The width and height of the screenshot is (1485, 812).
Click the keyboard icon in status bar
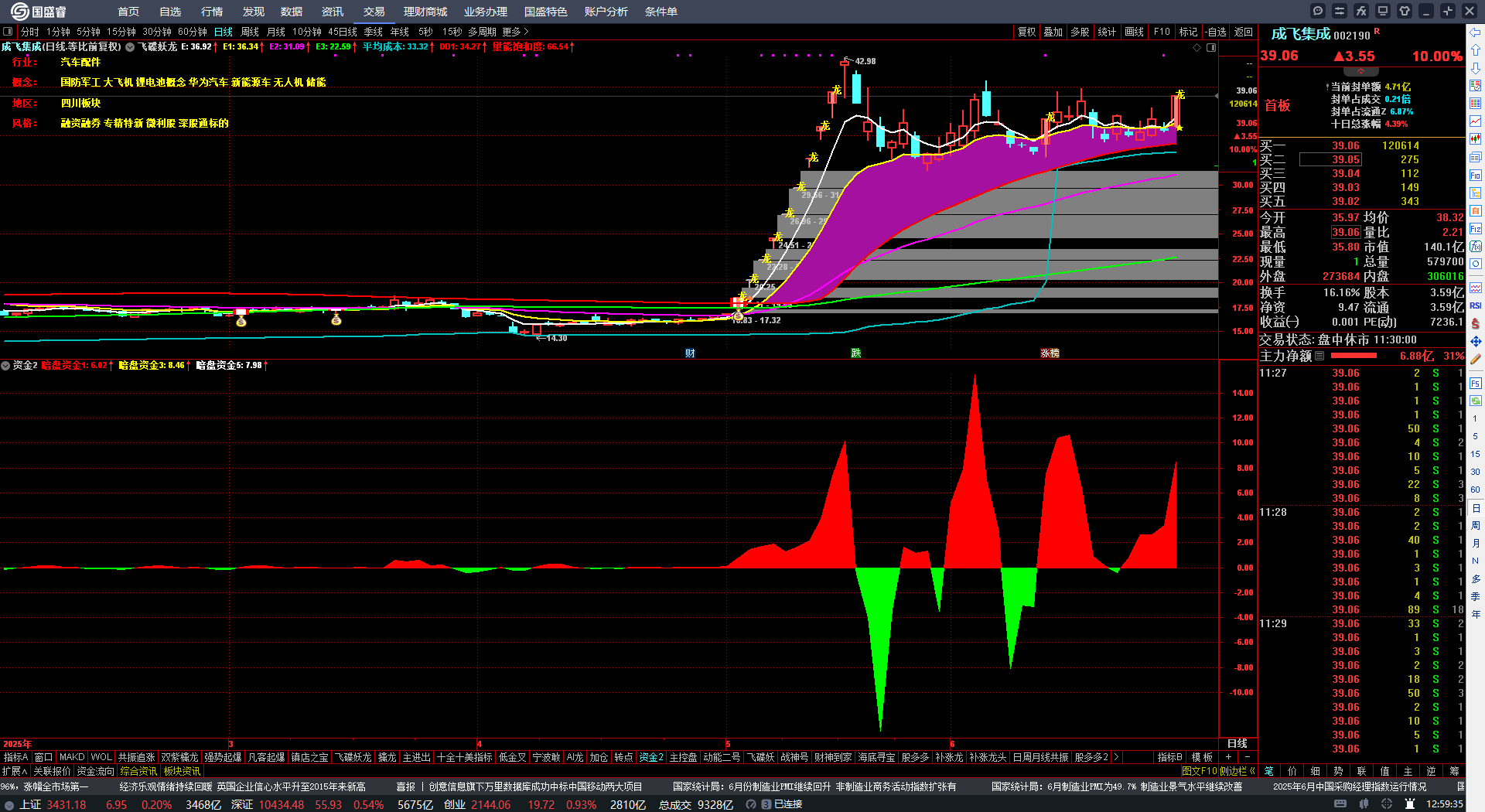click(1340, 804)
